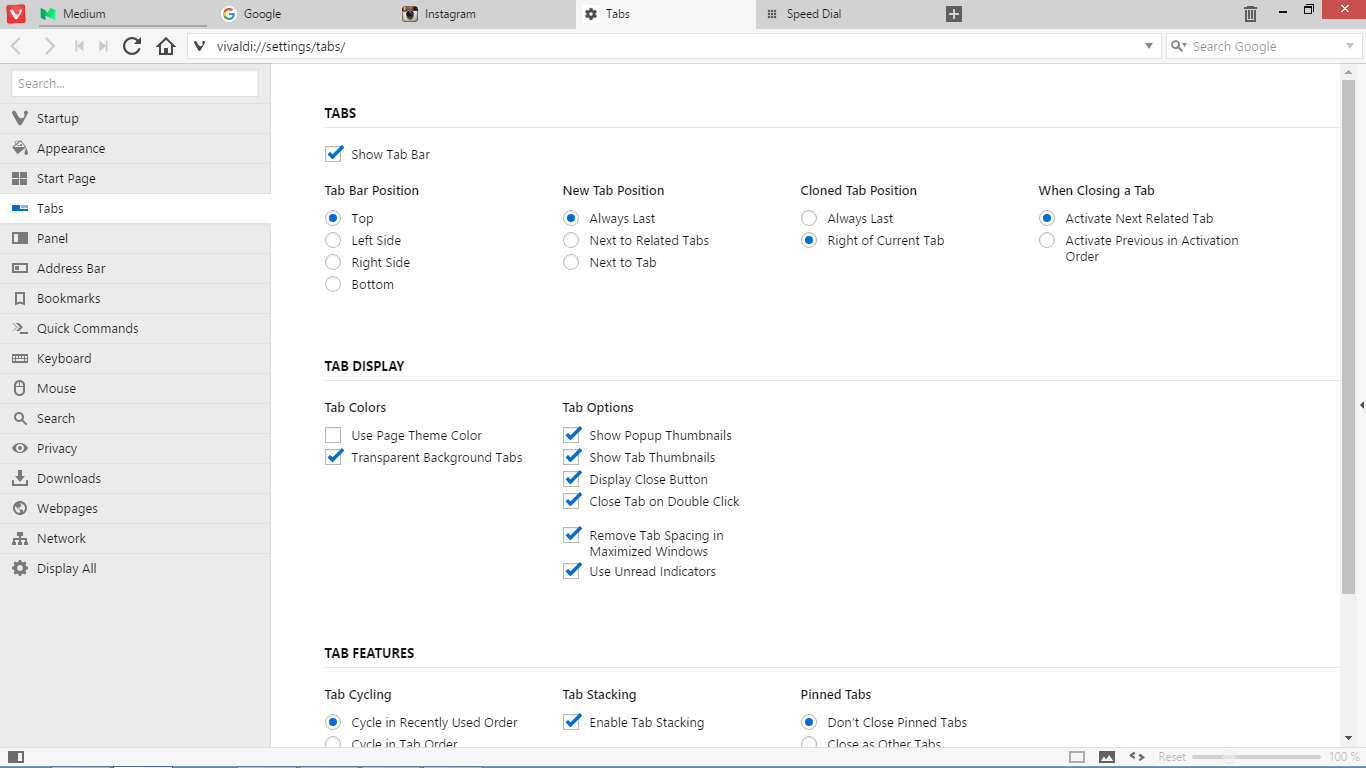Expand the search field history dropdown arrow
Viewport: 1366px width, 768px height.
pyautogui.click(x=1349, y=46)
